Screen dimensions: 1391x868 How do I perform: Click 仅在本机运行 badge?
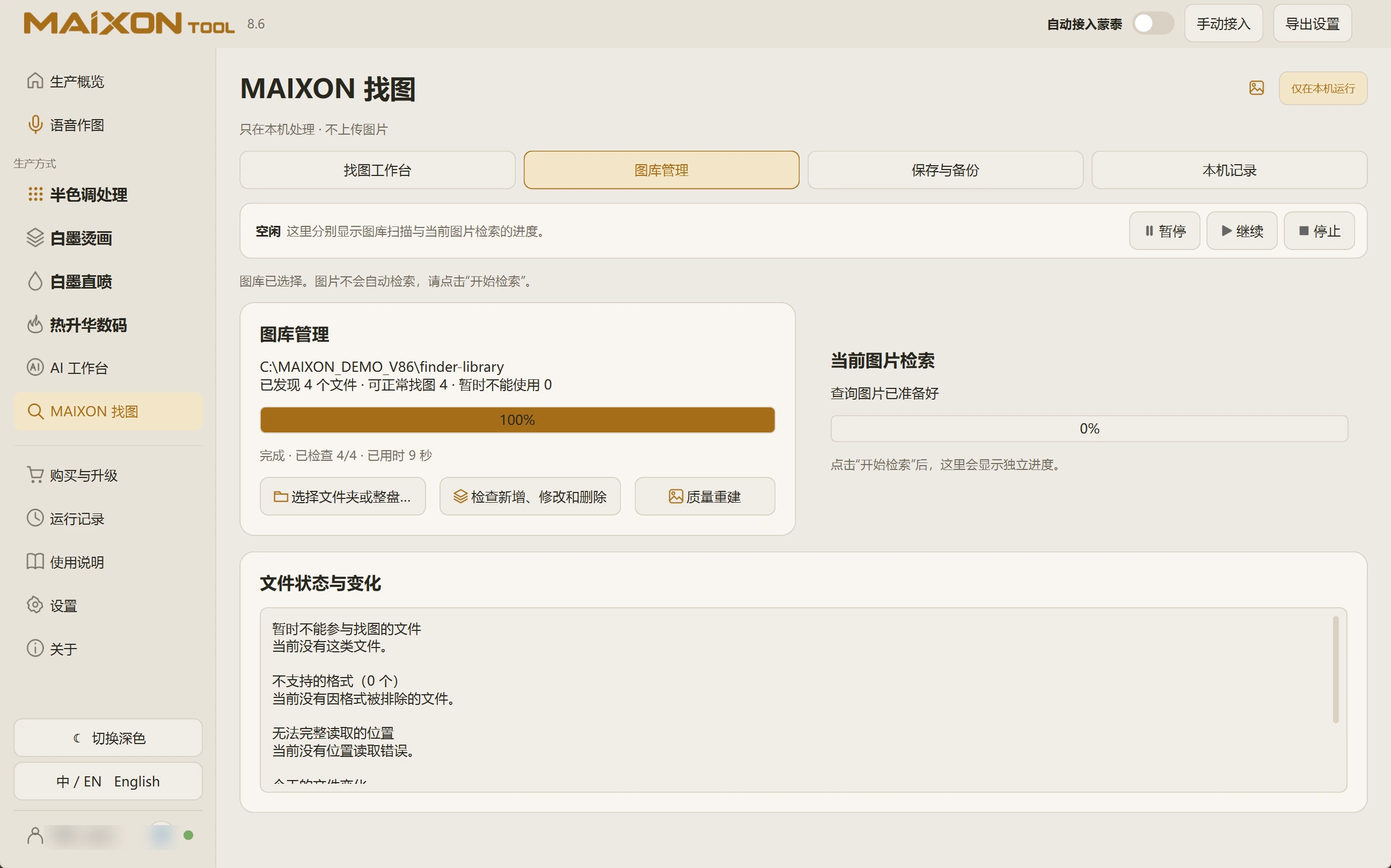(1323, 89)
